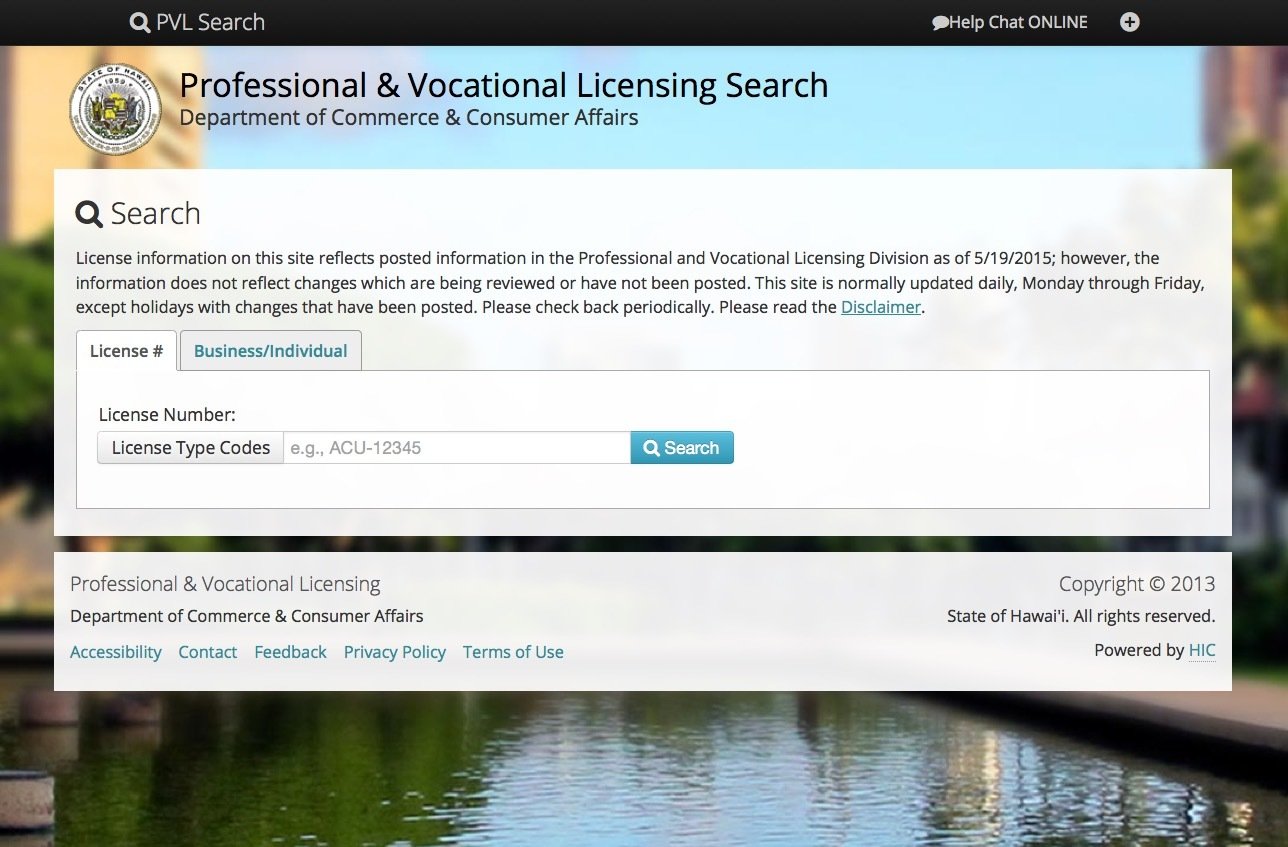The width and height of the screenshot is (1288, 847).
Task: Open the License Type Codes dropdown
Action: click(190, 448)
